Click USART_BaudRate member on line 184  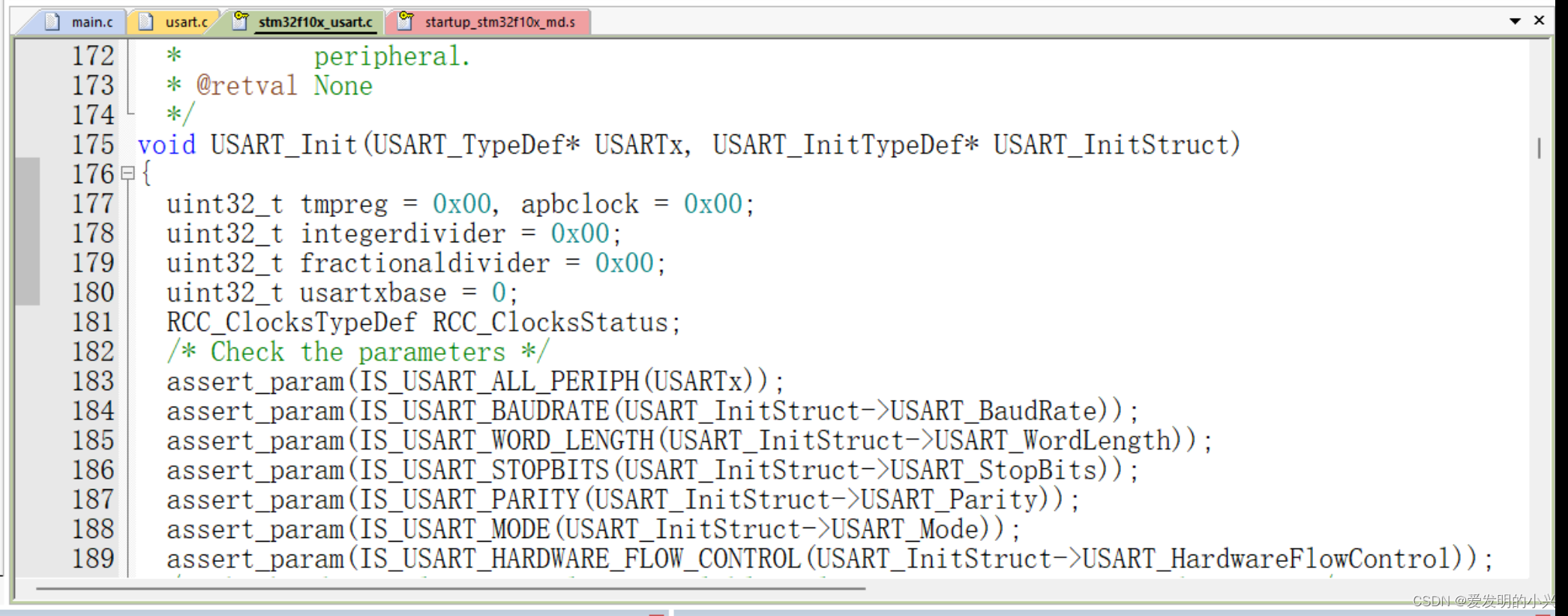994,411
